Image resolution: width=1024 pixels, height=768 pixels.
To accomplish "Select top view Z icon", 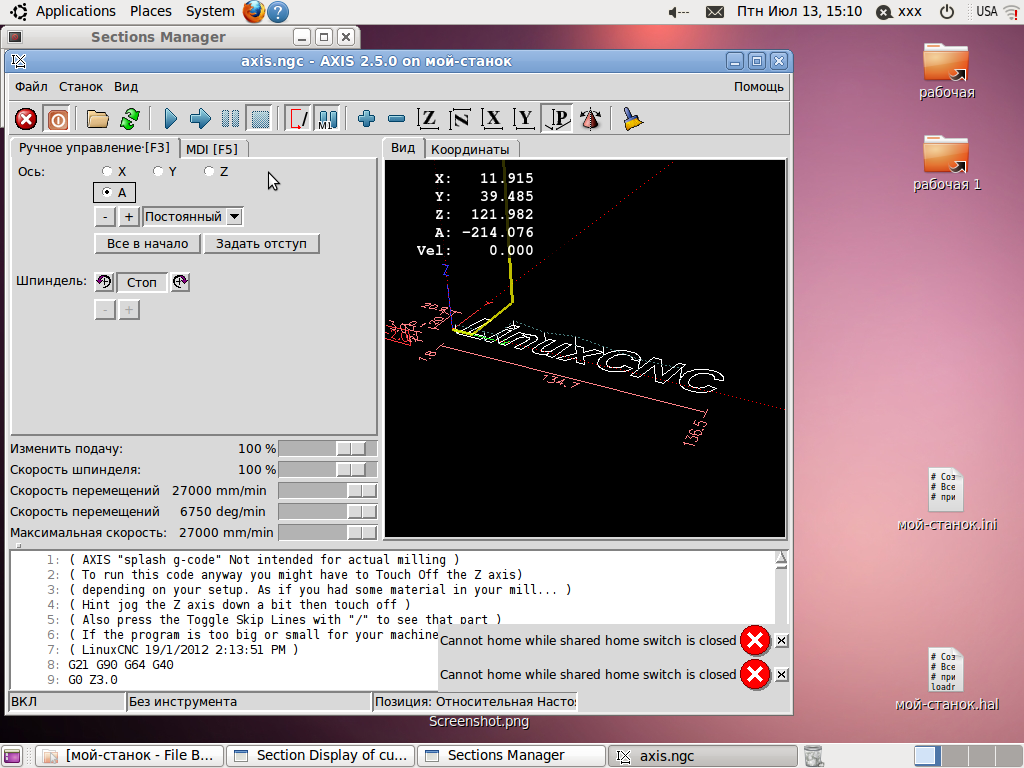I will (x=428, y=119).
